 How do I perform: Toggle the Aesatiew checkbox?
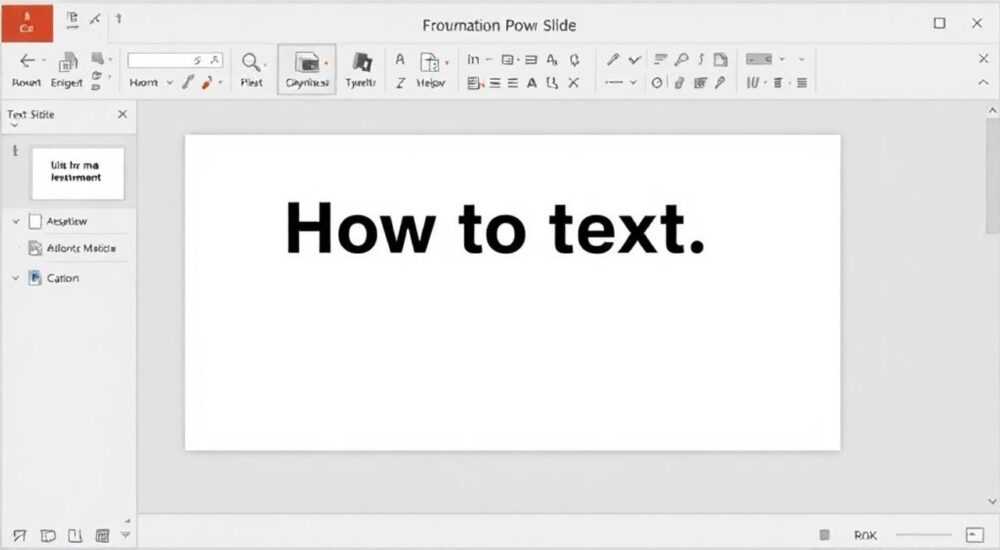(x=35, y=221)
